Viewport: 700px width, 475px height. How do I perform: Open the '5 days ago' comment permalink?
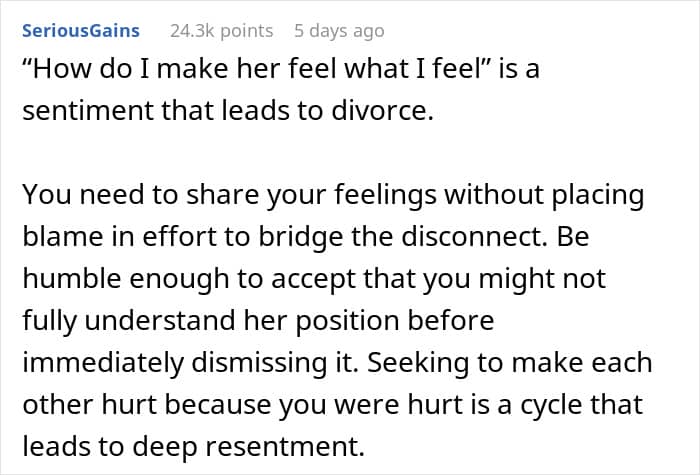[x=339, y=31]
